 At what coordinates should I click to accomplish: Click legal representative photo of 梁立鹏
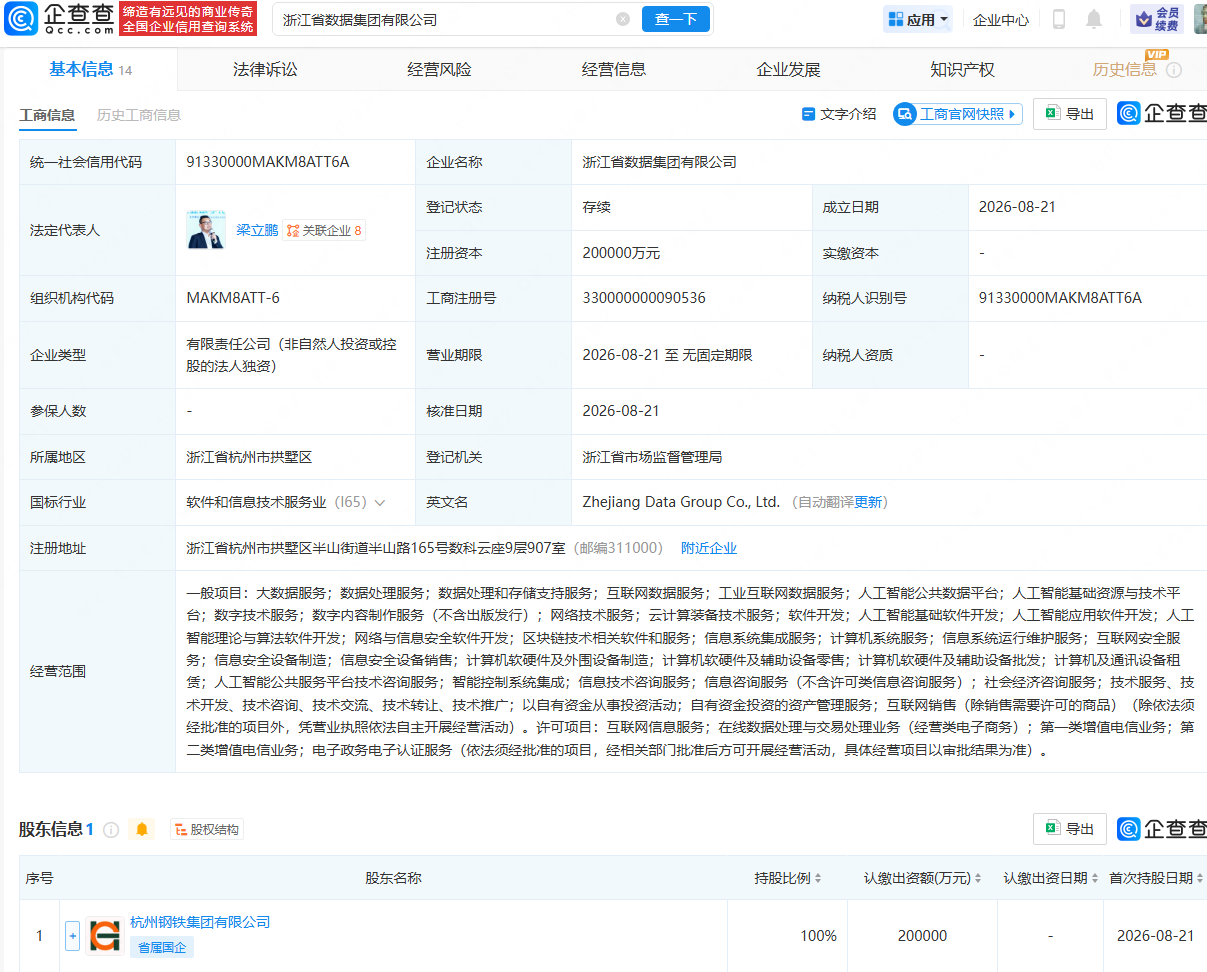click(x=206, y=230)
